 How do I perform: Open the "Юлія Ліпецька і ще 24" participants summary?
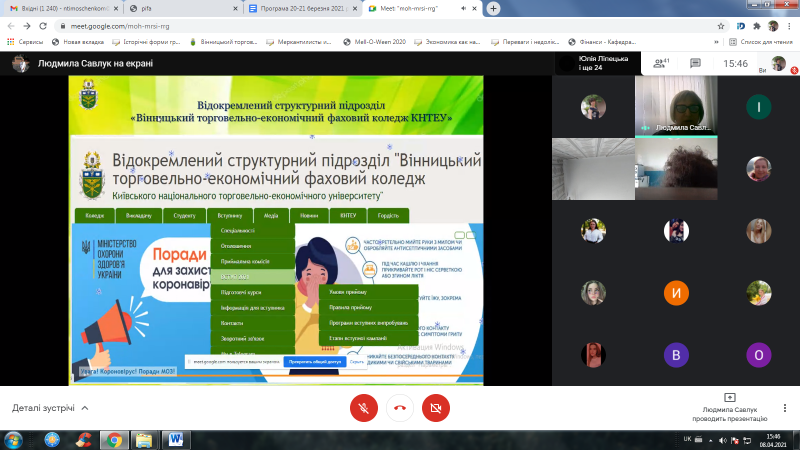(x=598, y=63)
